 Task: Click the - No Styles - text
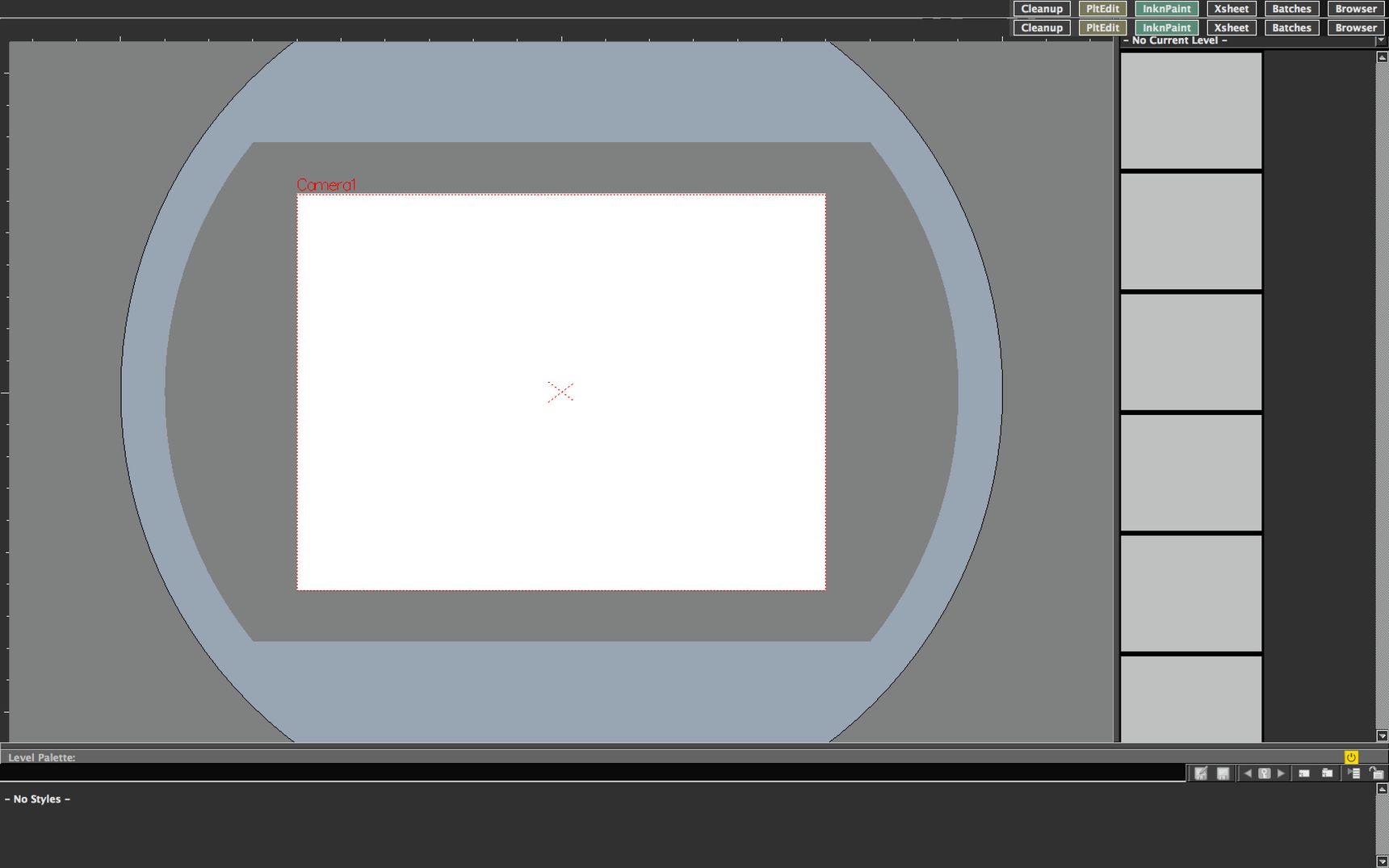(37, 799)
